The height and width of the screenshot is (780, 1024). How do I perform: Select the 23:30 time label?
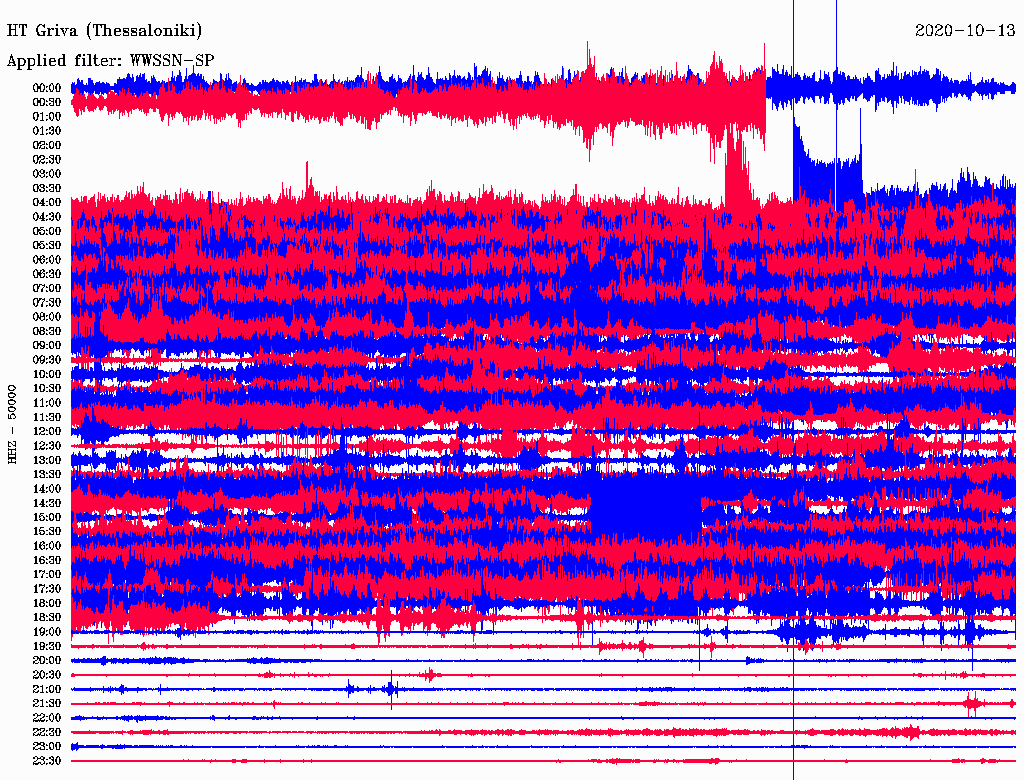point(47,761)
